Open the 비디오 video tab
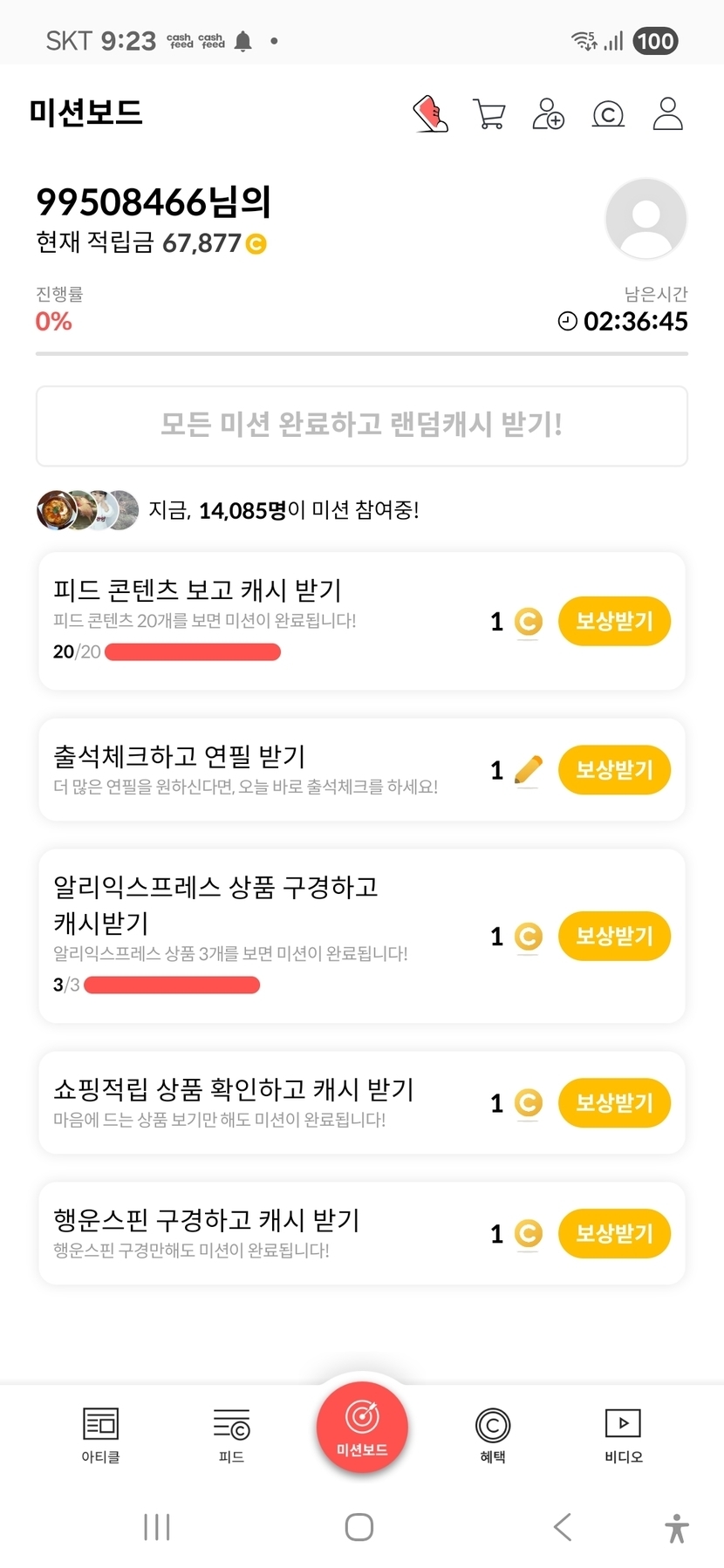This screenshot has width=724, height=1568. click(x=623, y=1435)
